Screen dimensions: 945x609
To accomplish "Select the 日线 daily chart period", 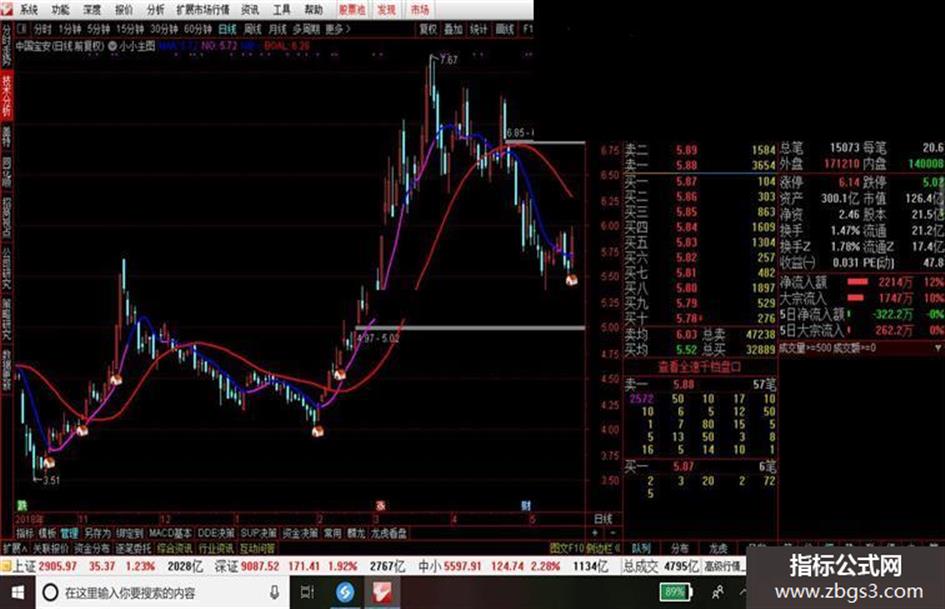I will tap(227, 29).
